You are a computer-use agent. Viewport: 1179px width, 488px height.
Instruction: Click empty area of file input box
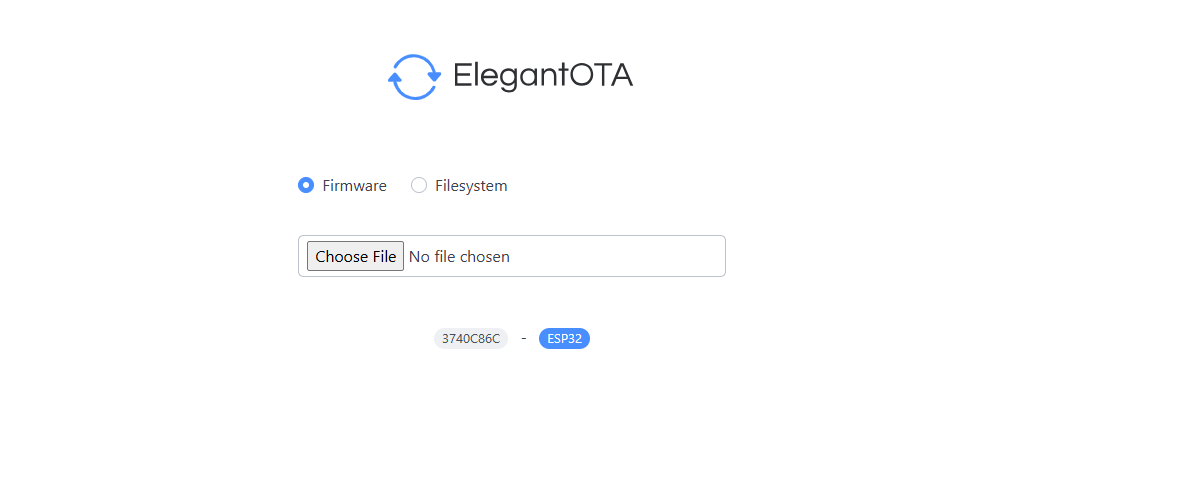coord(620,257)
